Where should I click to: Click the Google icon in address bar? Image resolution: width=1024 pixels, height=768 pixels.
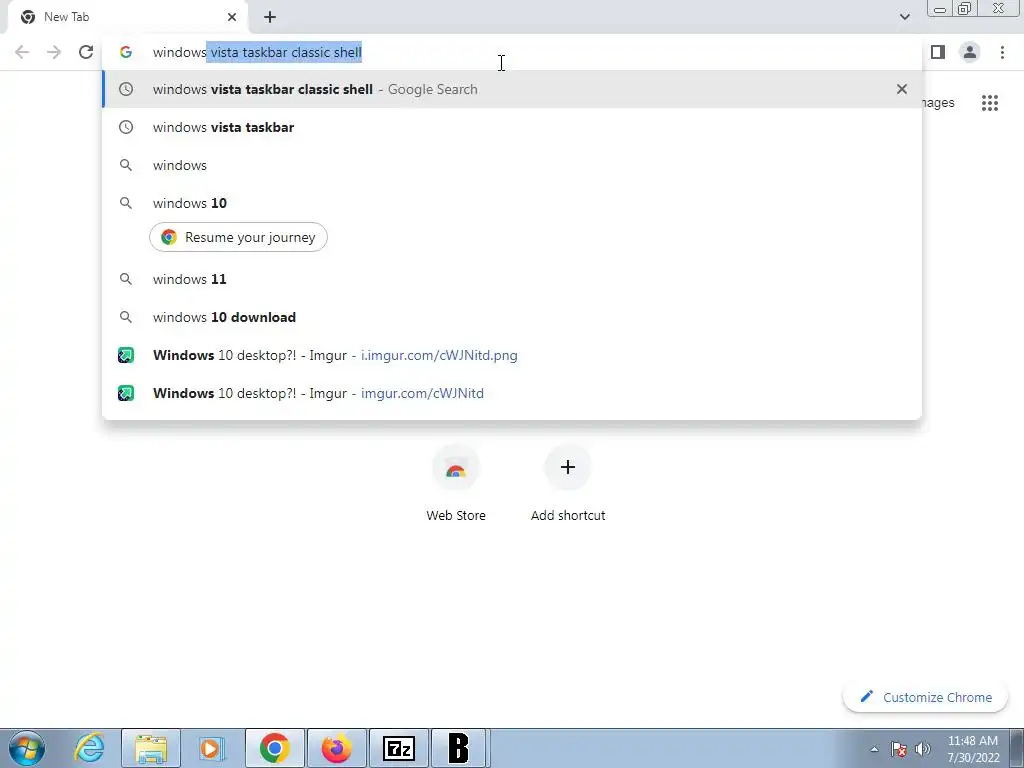tap(126, 52)
